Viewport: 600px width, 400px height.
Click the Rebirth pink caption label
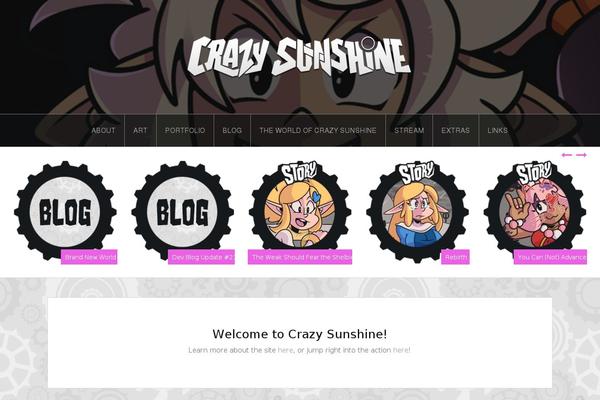coord(455,257)
